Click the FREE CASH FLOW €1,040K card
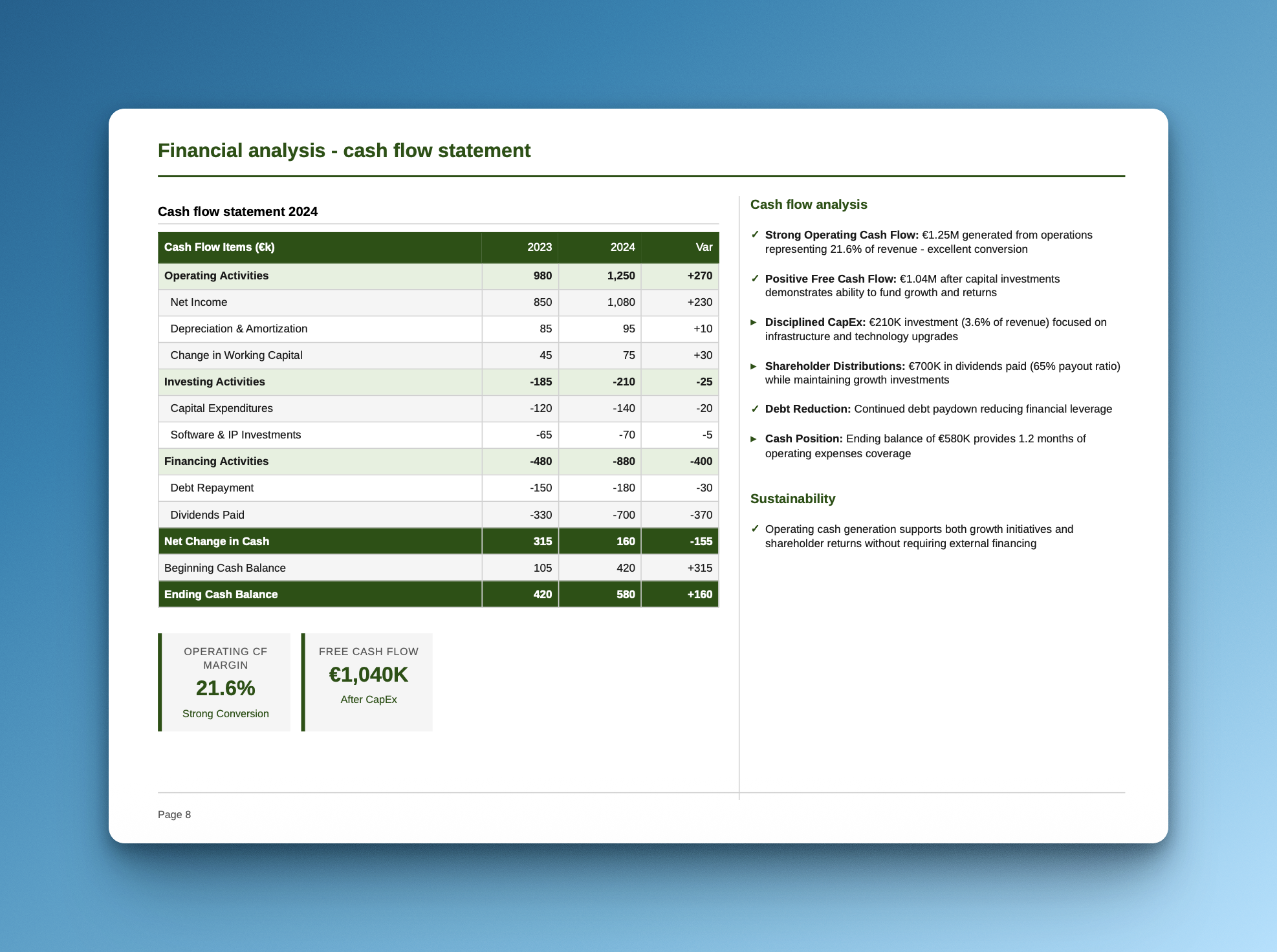This screenshot has width=1277, height=952. (x=367, y=682)
